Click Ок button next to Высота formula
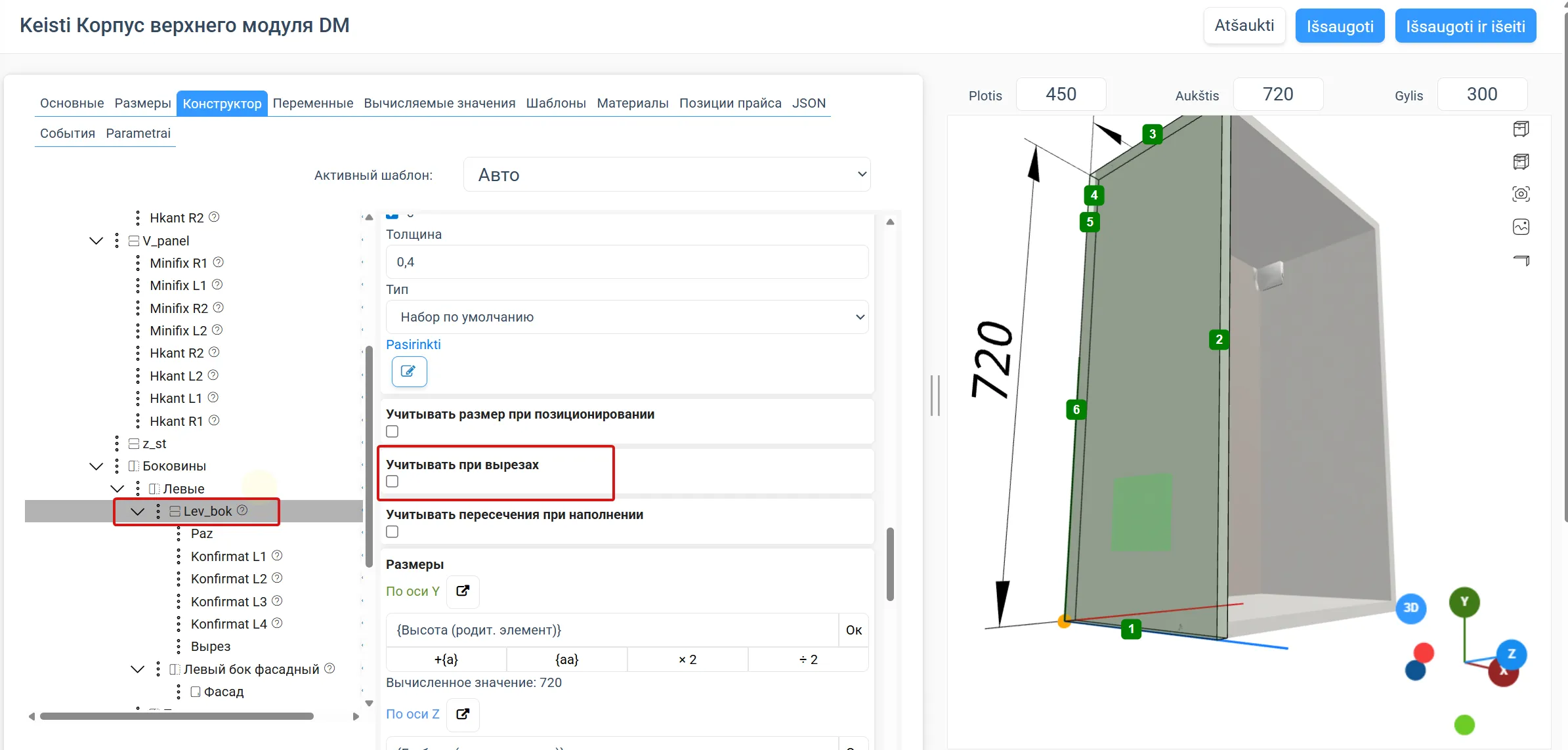Viewport: 1568px width, 750px height. pos(854,630)
